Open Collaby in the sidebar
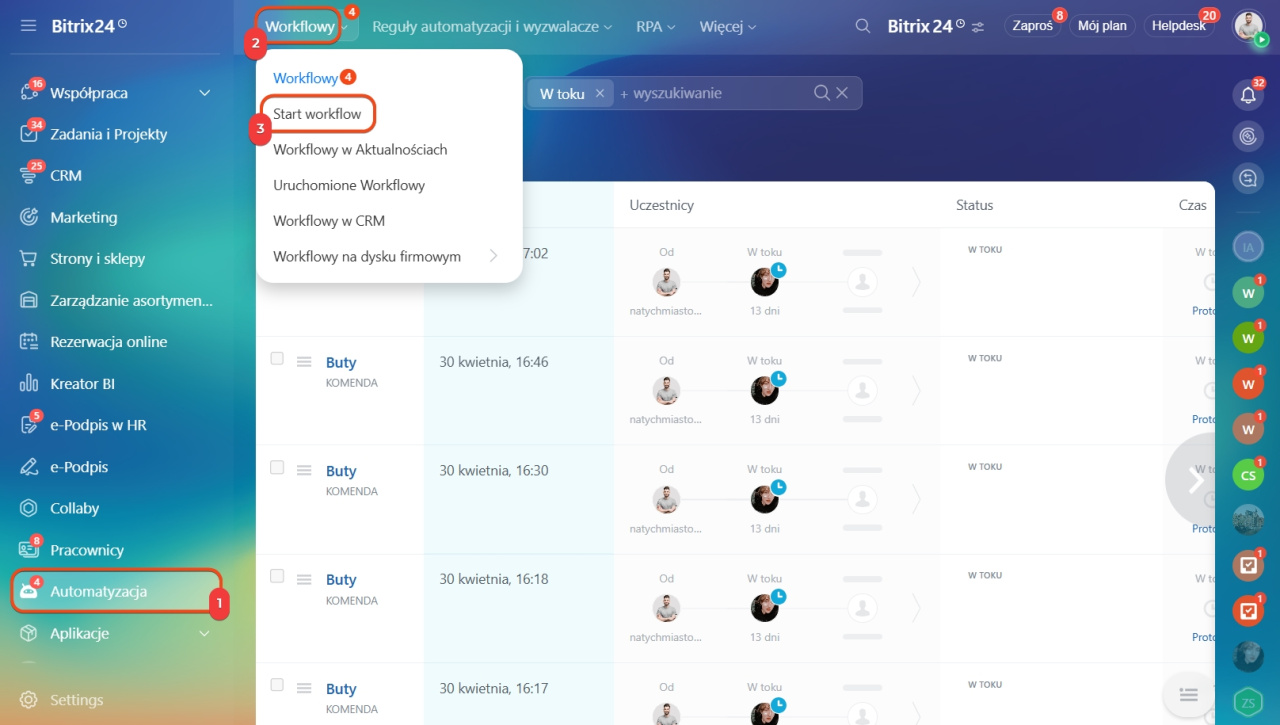 [x=75, y=508]
